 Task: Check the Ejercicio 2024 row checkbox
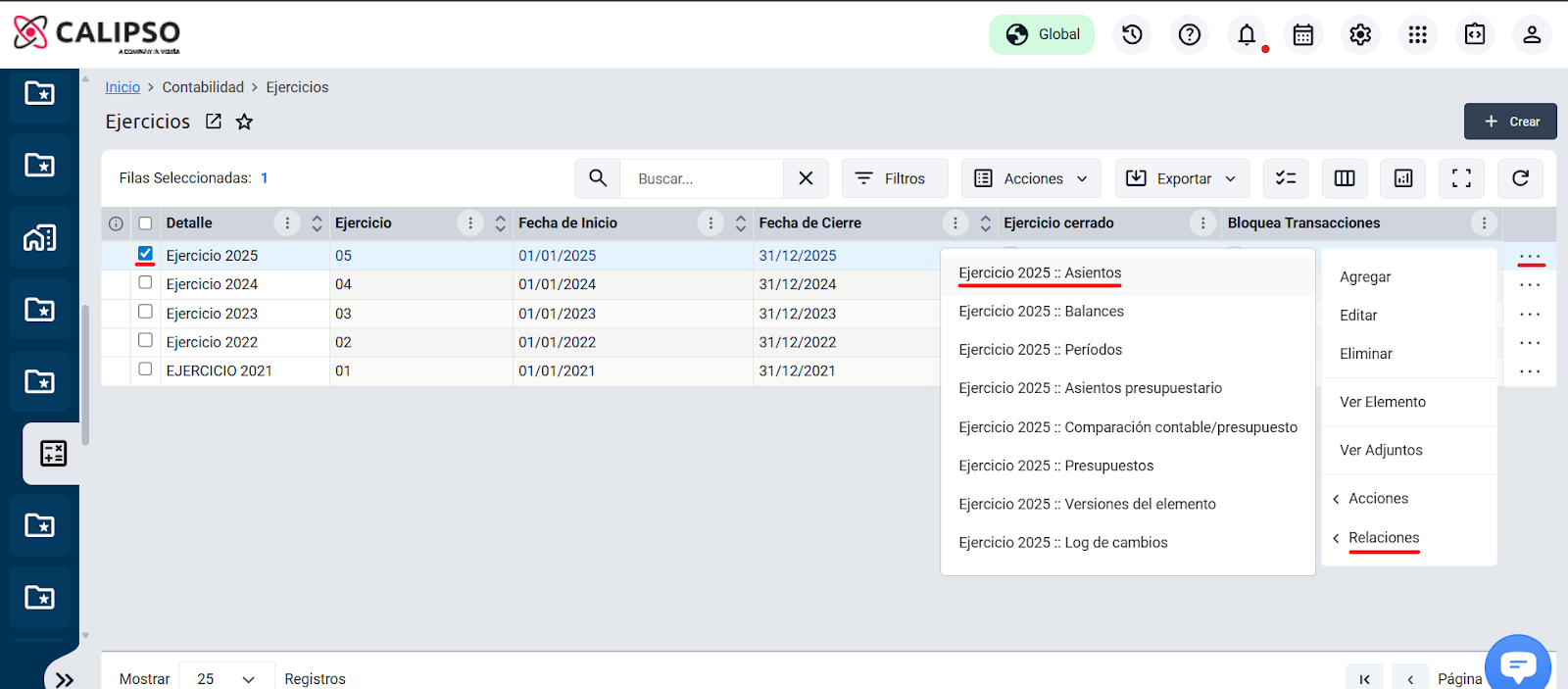point(145,282)
